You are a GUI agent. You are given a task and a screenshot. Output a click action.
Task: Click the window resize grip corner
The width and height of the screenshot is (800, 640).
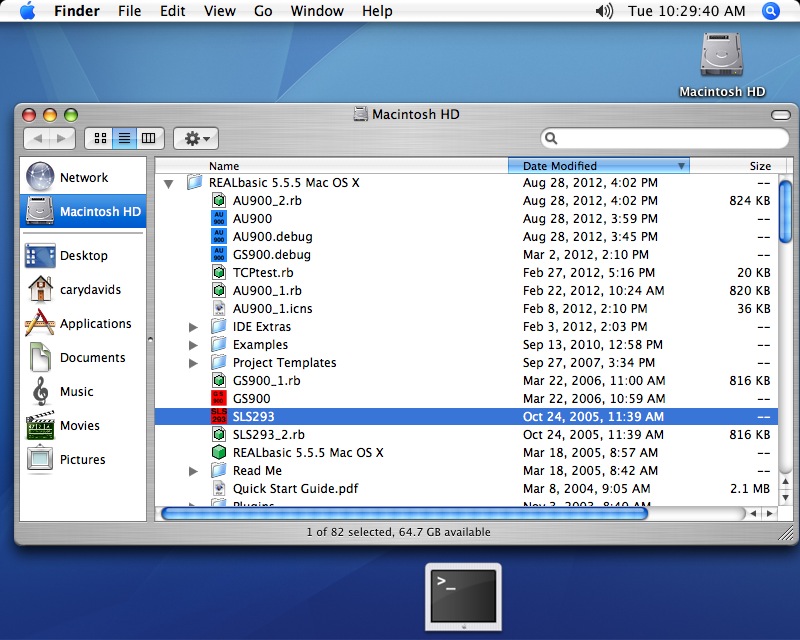click(x=786, y=533)
